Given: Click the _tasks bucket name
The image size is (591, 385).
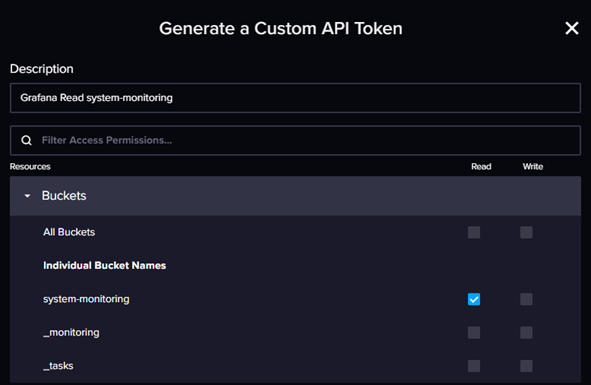Looking at the screenshot, I should pos(58,366).
